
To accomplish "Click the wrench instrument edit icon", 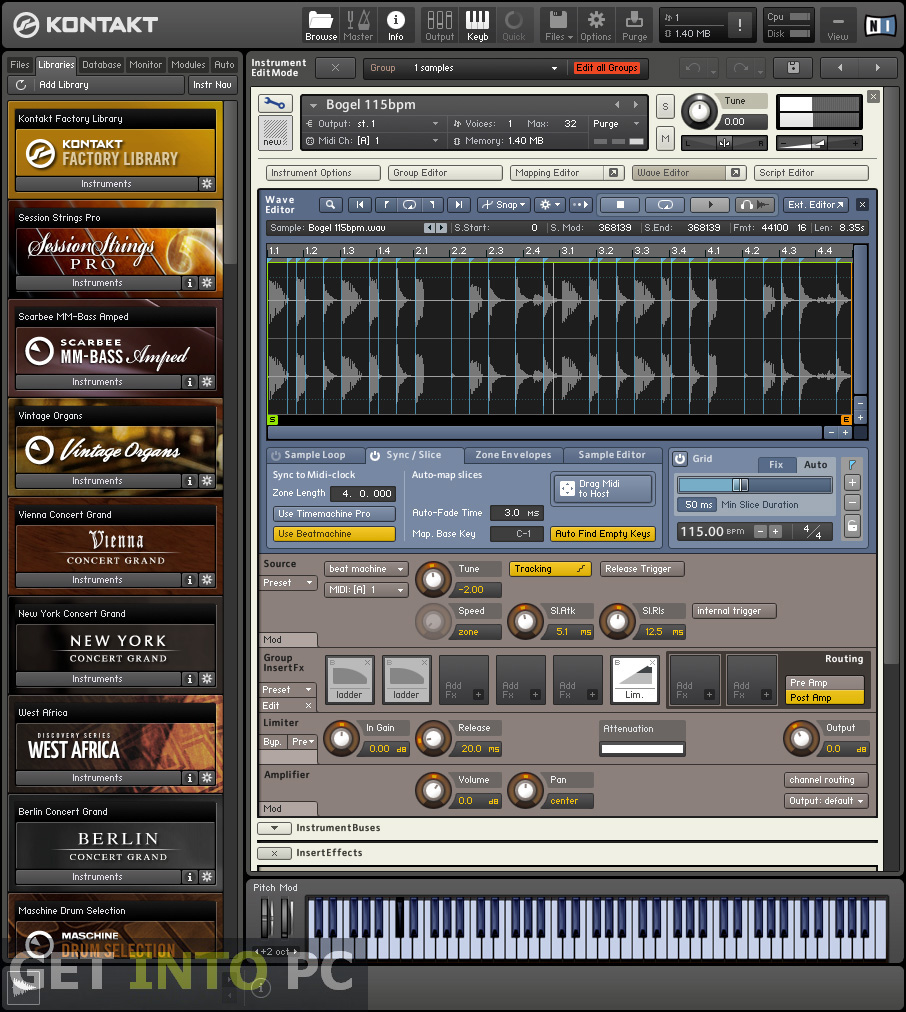I will pyautogui.click(x=275, y=103).
